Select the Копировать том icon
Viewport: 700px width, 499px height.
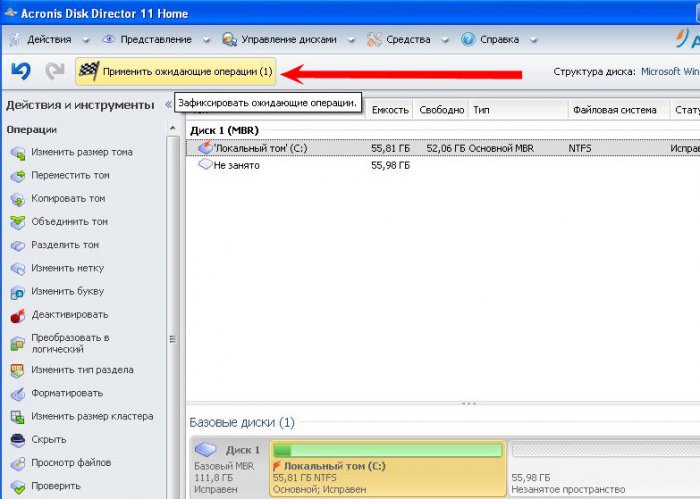click(17, 199)
